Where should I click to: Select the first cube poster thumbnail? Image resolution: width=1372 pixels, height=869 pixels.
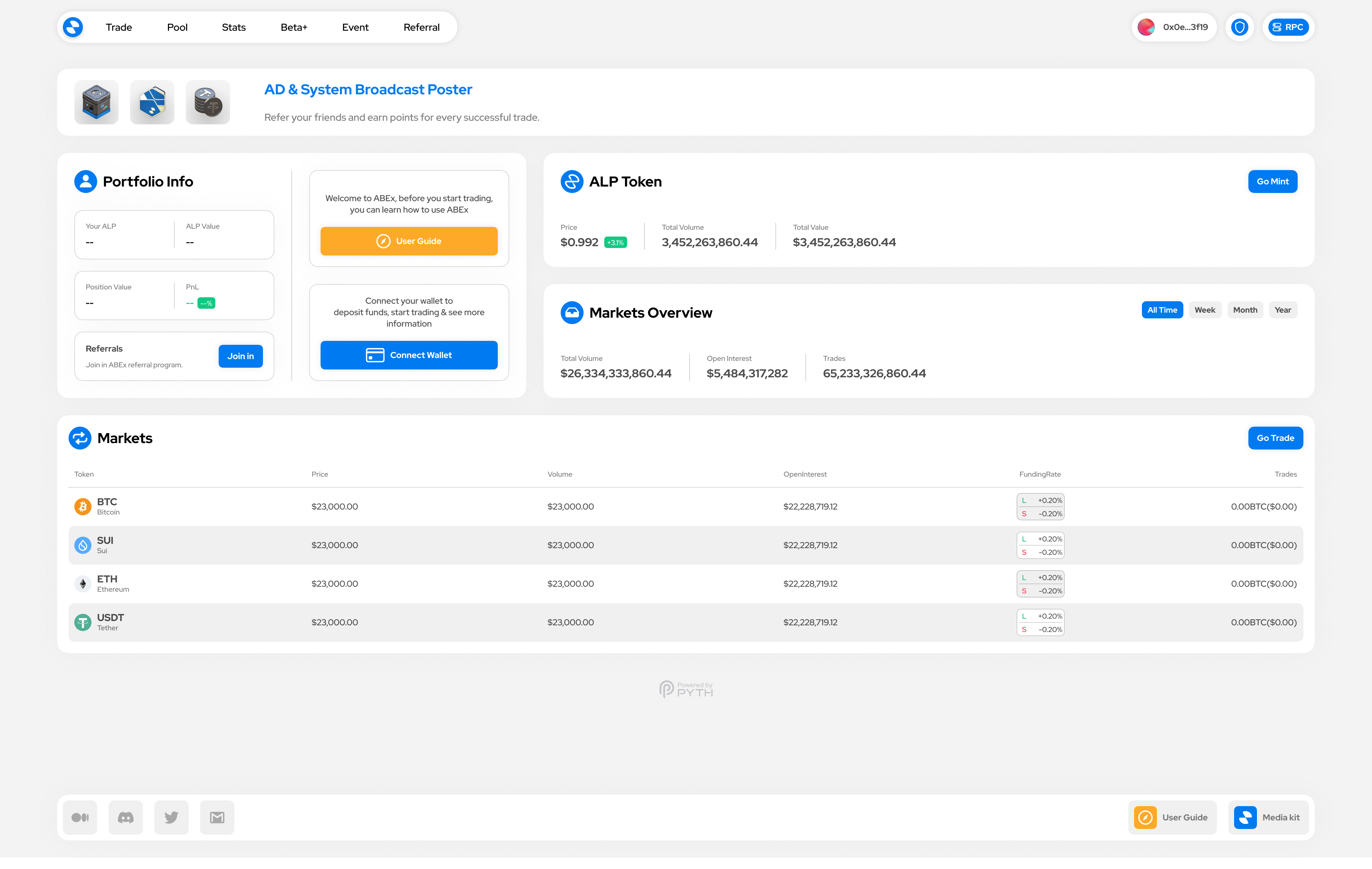[96, 102]
